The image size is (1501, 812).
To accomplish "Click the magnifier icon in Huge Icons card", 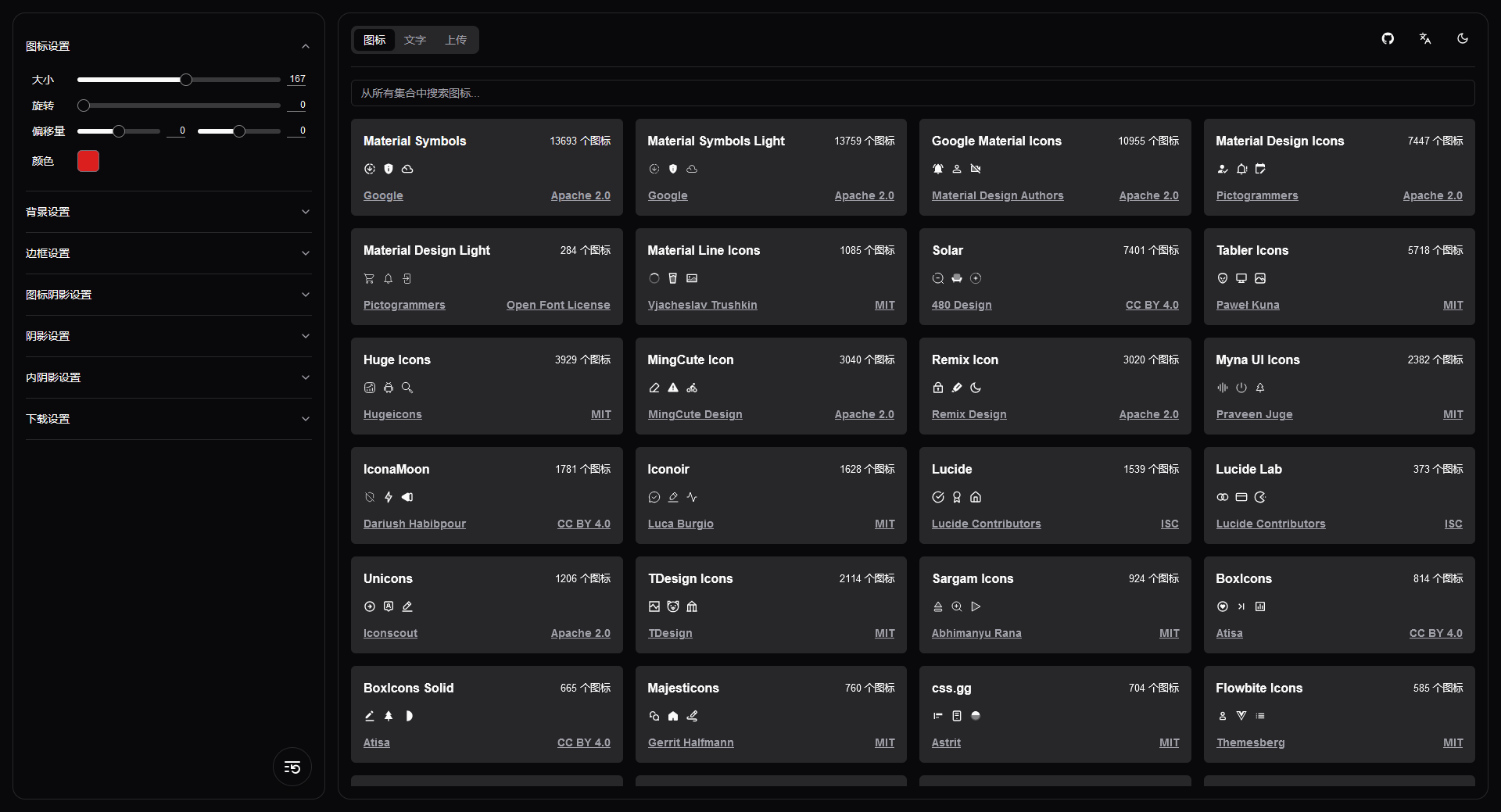I will 407,388.
